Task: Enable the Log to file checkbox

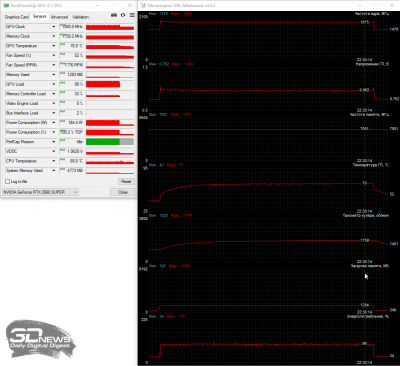Action: (7, 181)
